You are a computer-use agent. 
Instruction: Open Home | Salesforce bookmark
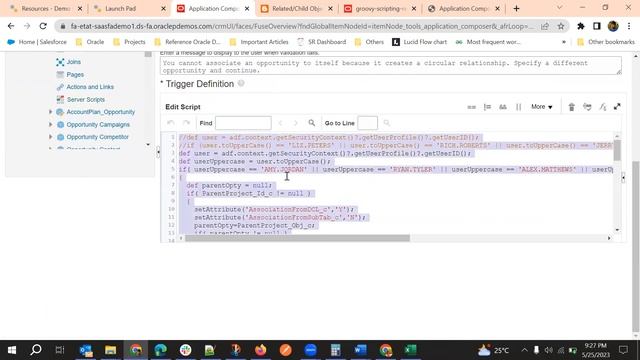tap(37, 42)
